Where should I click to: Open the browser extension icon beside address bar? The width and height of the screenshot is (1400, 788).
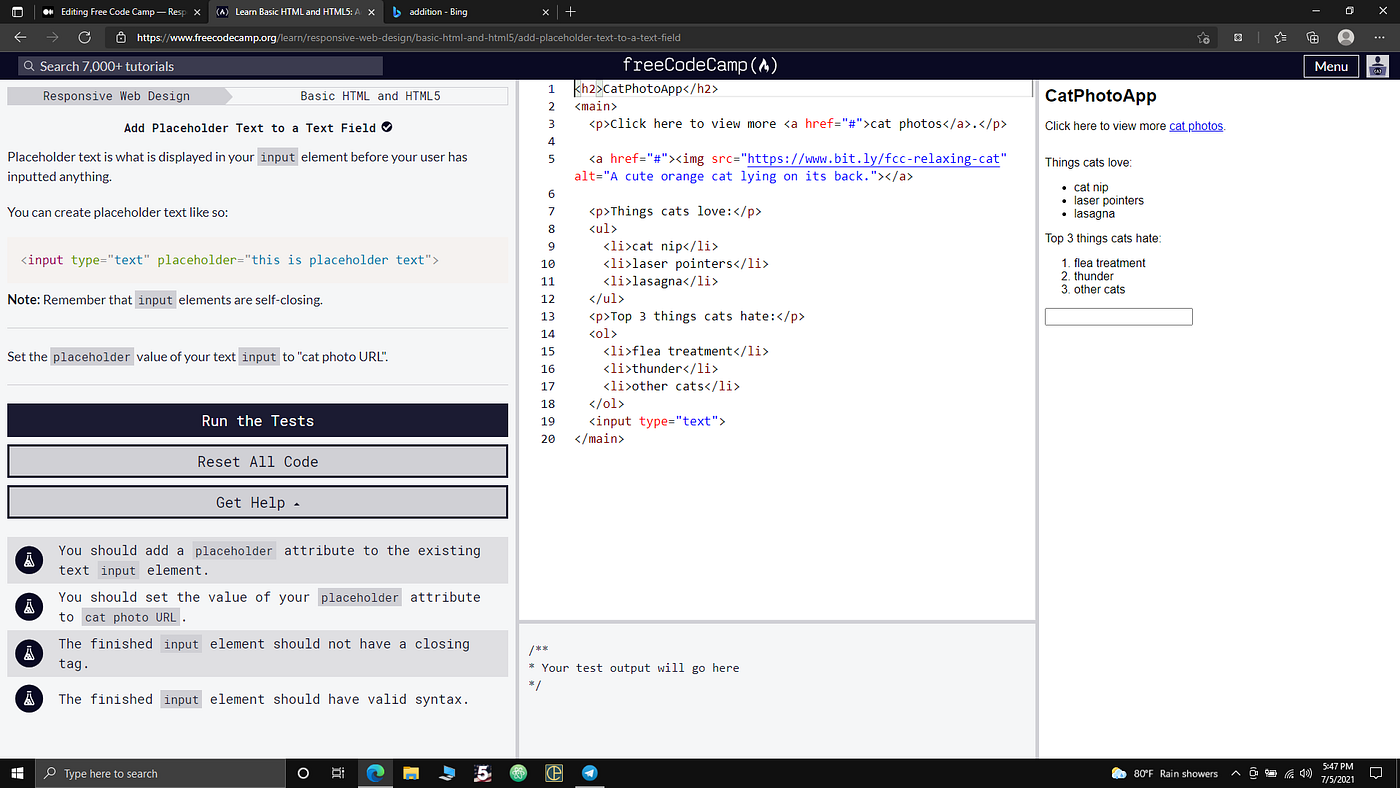[1238, 38]
